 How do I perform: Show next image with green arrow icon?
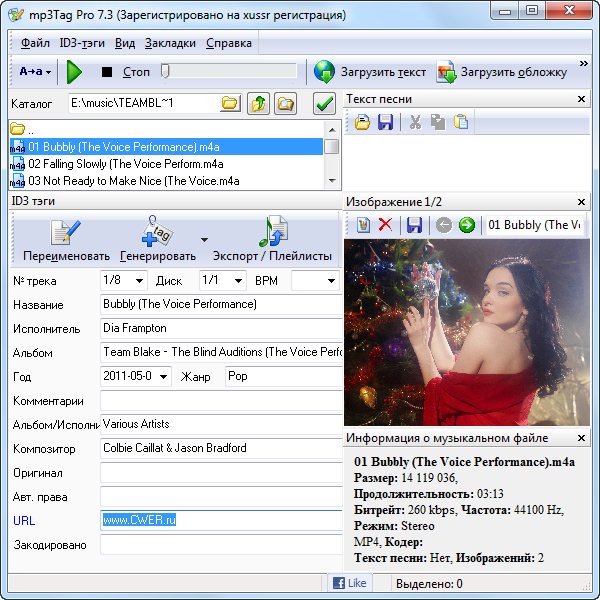pos(466,225)
